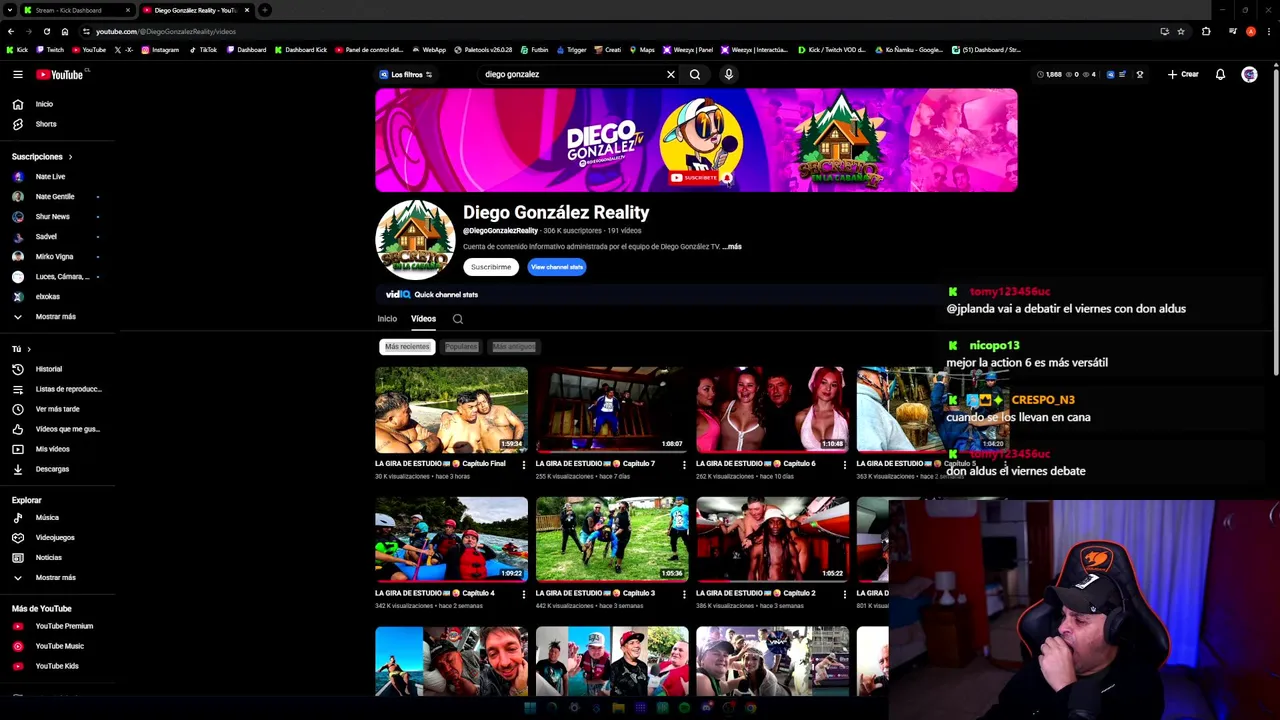Open options menu for Capítulo 3
Screen dimensions: 1280x720
[684, 594]
